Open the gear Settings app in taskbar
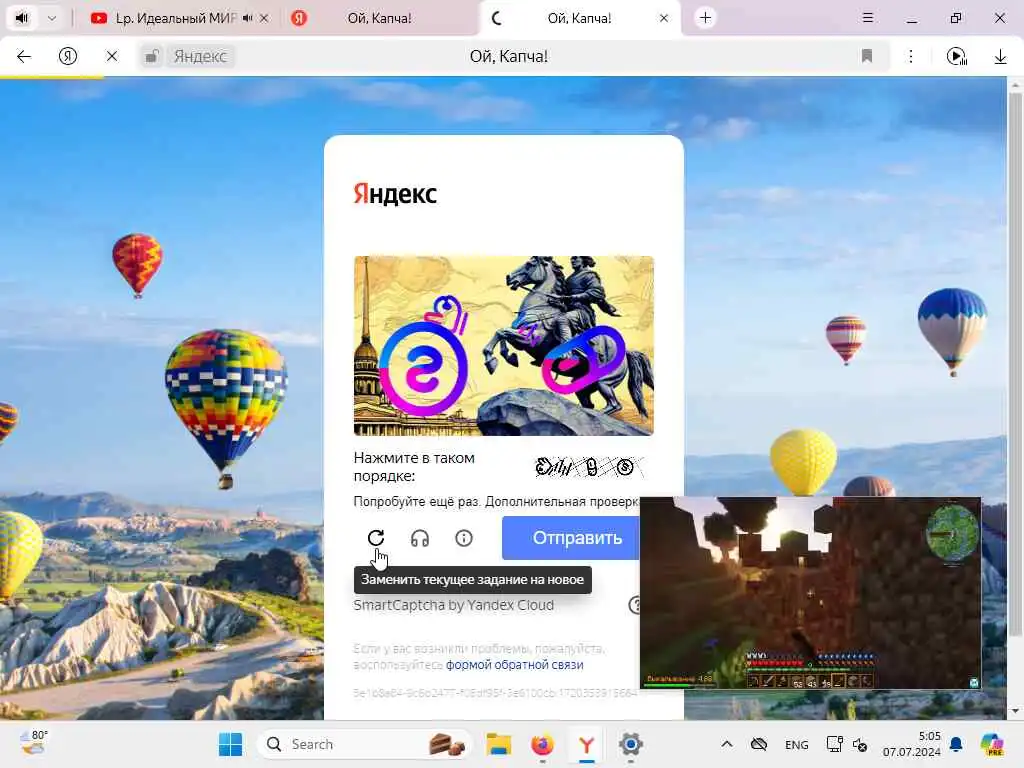The height and width of the screenshot is (768, 1024). 630,744
